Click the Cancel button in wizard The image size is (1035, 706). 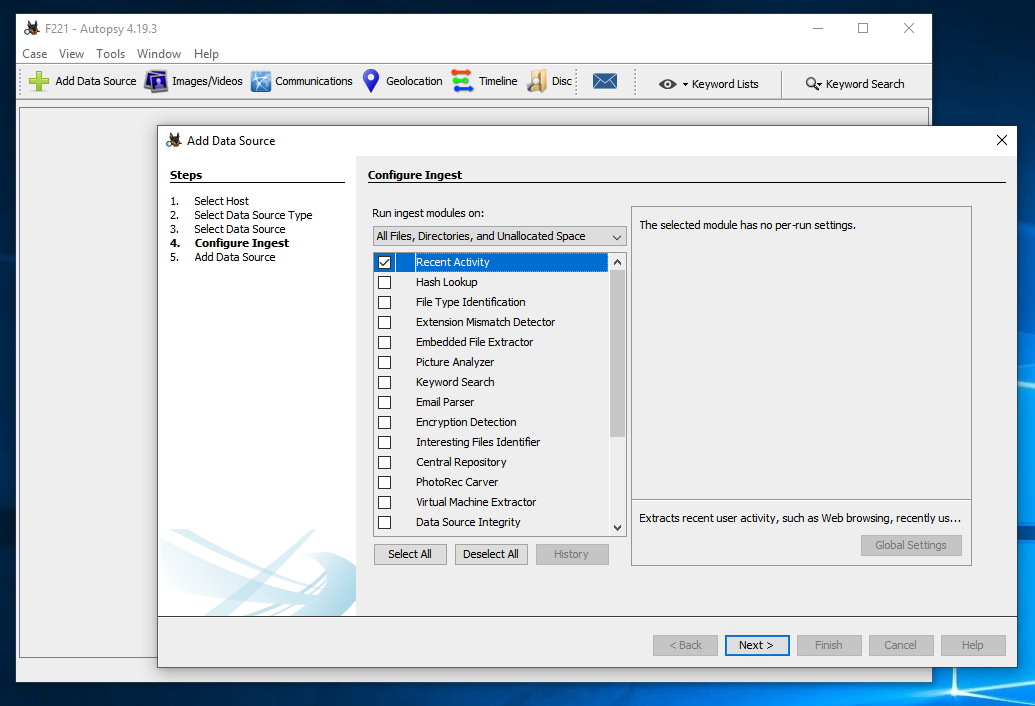click(901, 645)
